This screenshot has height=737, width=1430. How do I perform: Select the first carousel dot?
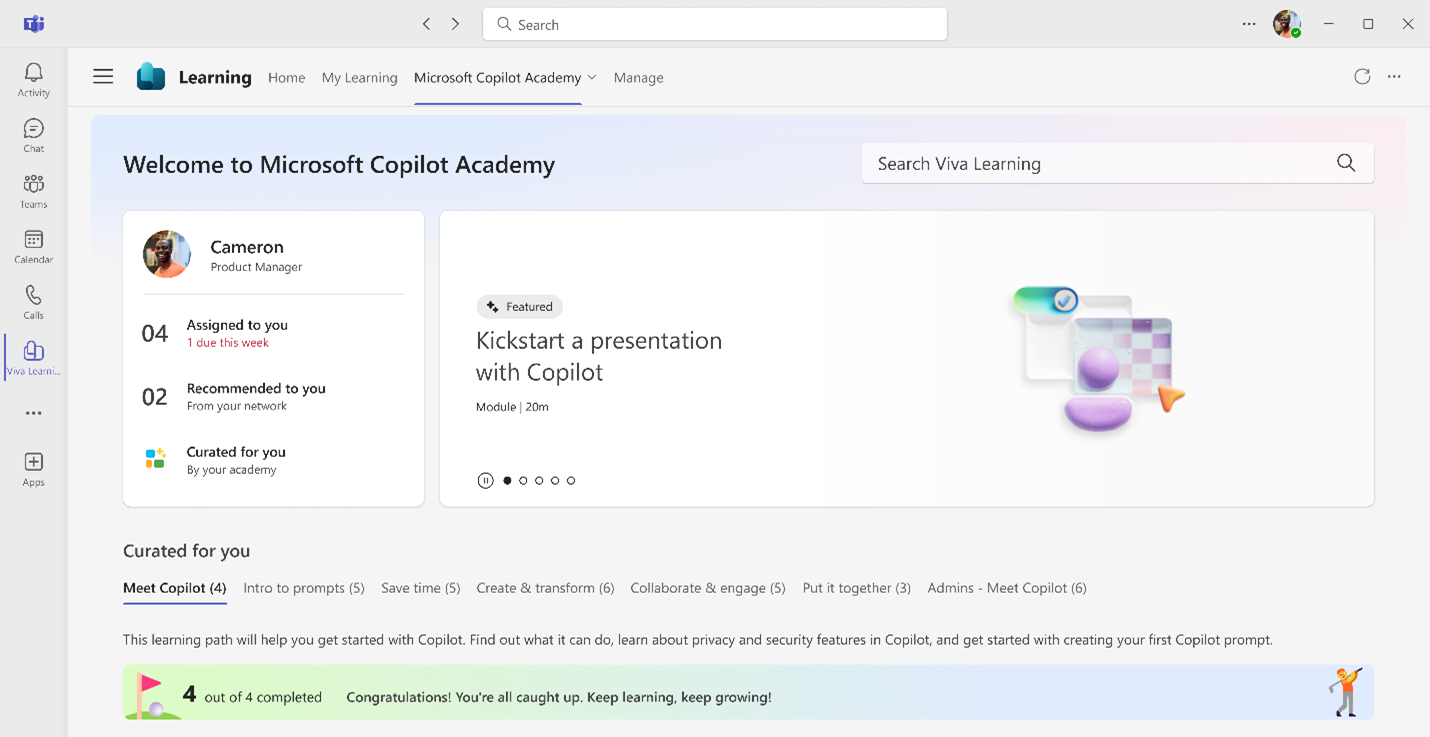point(507,481)
